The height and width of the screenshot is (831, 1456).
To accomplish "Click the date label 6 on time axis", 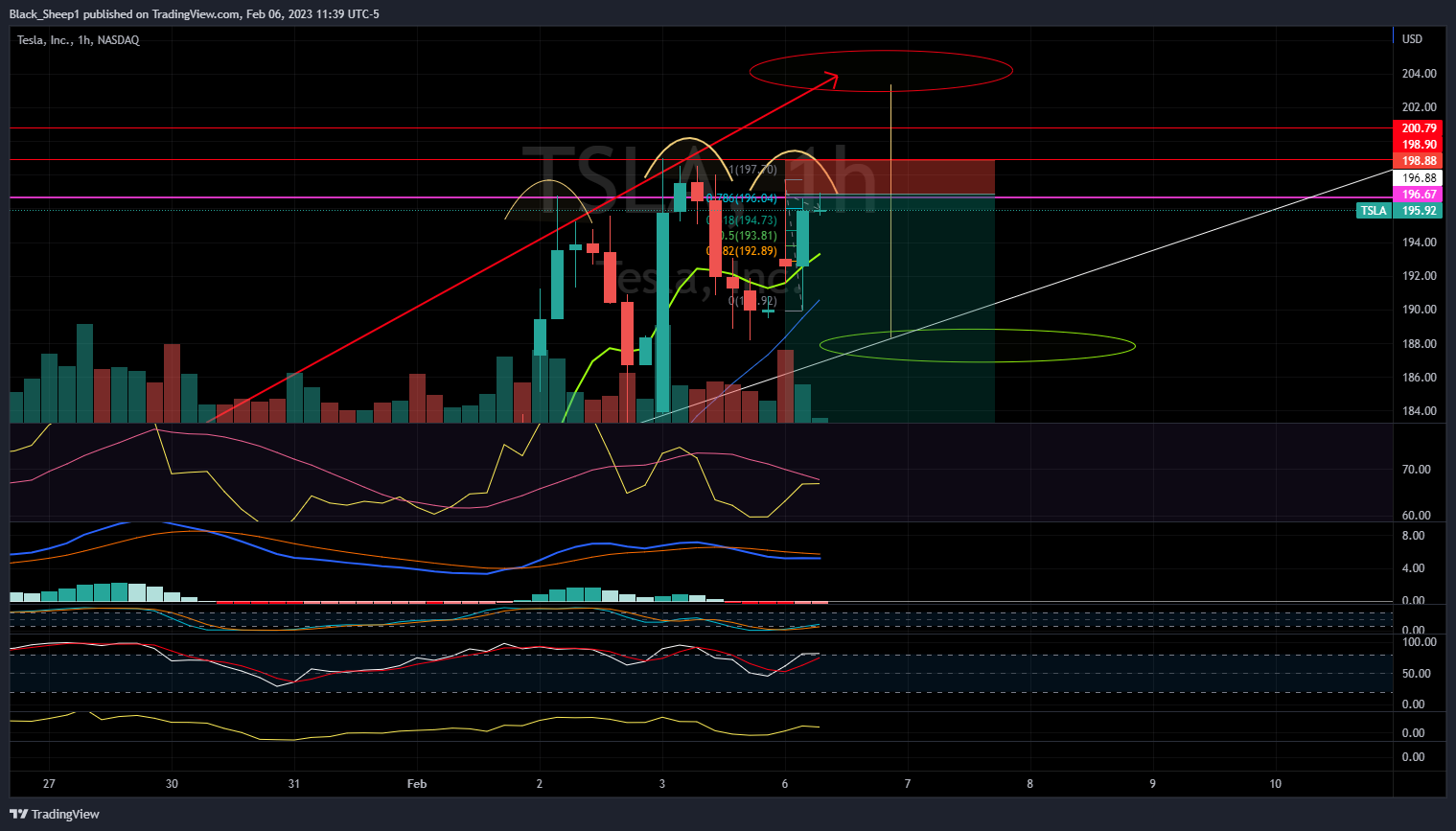I will 785,784.
